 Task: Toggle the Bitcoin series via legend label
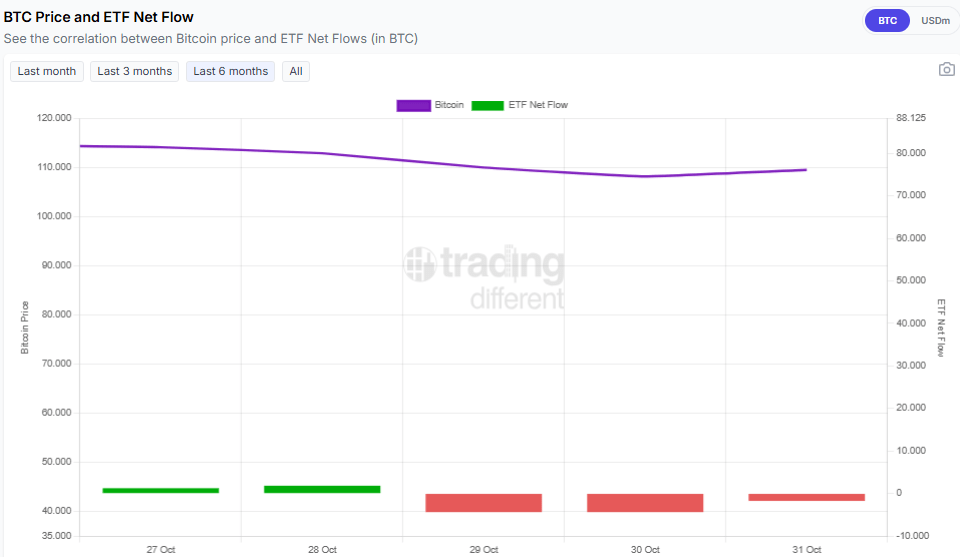(449, 105)
